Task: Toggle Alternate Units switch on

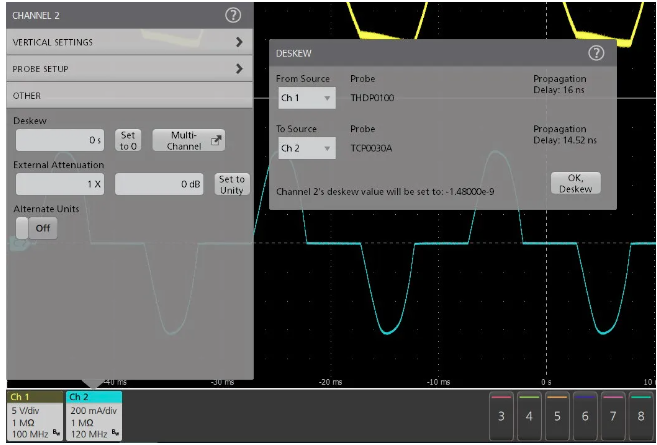Action: point(35,228)
